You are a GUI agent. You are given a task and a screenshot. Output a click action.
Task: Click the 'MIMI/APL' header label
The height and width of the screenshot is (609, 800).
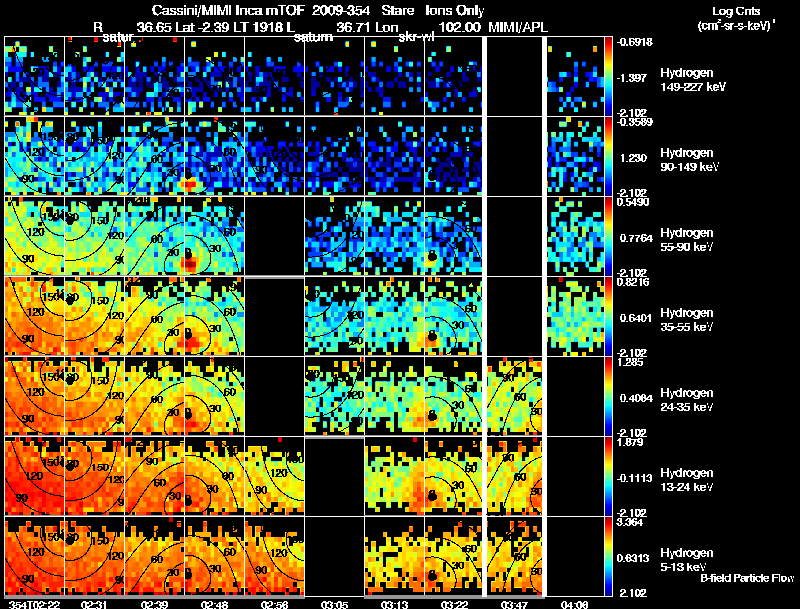pyautogui.click(x=518, y=27)
